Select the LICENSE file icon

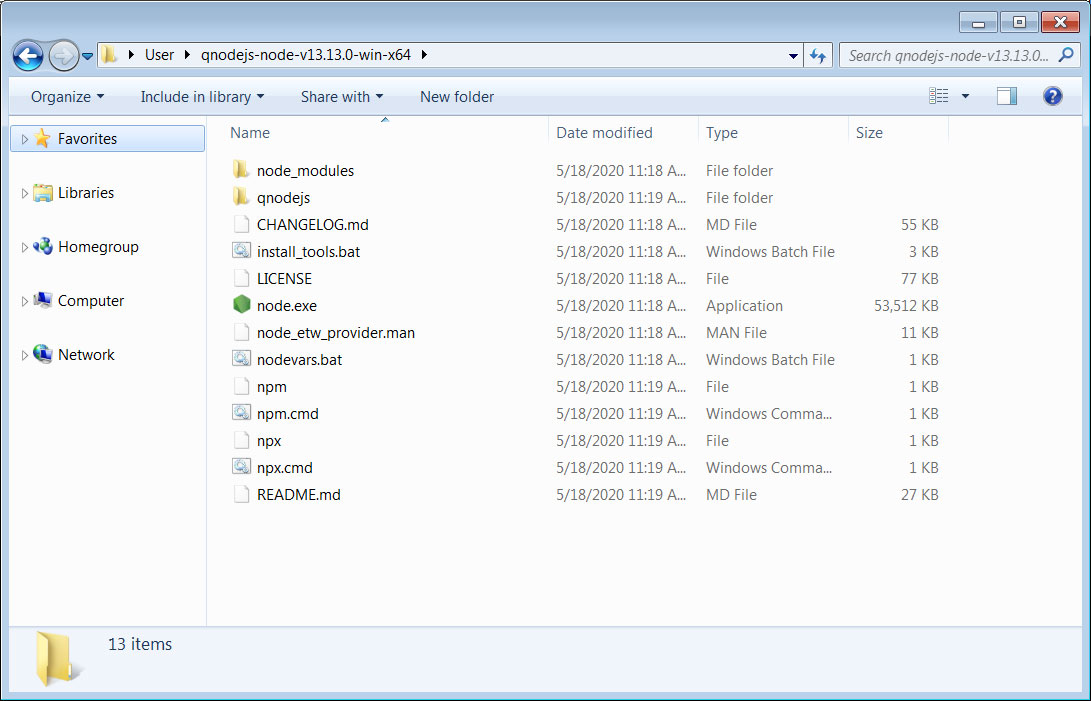pos(241,278)
